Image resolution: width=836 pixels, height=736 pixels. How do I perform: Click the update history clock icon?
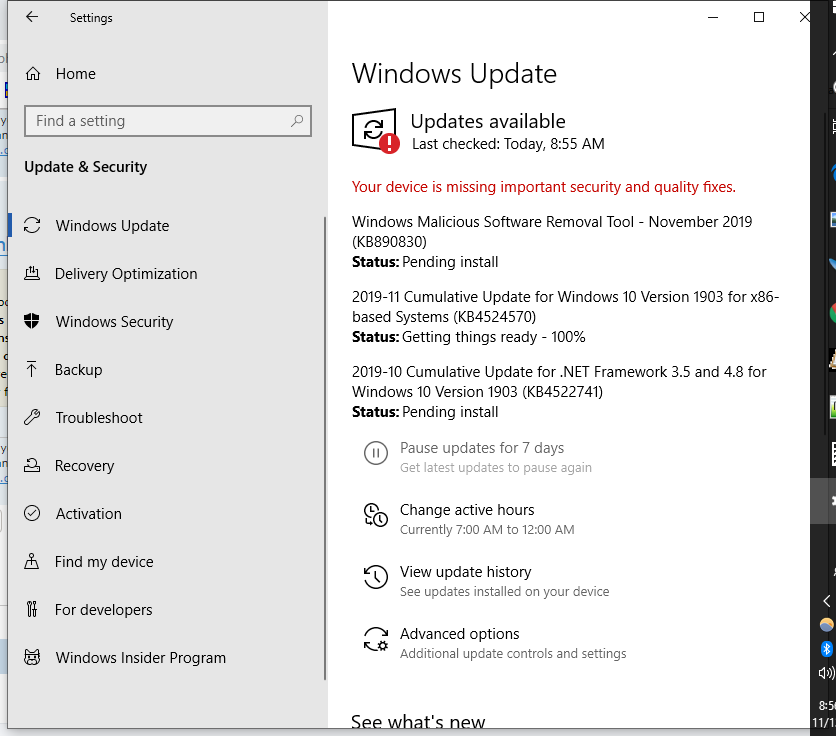(376, 577)
